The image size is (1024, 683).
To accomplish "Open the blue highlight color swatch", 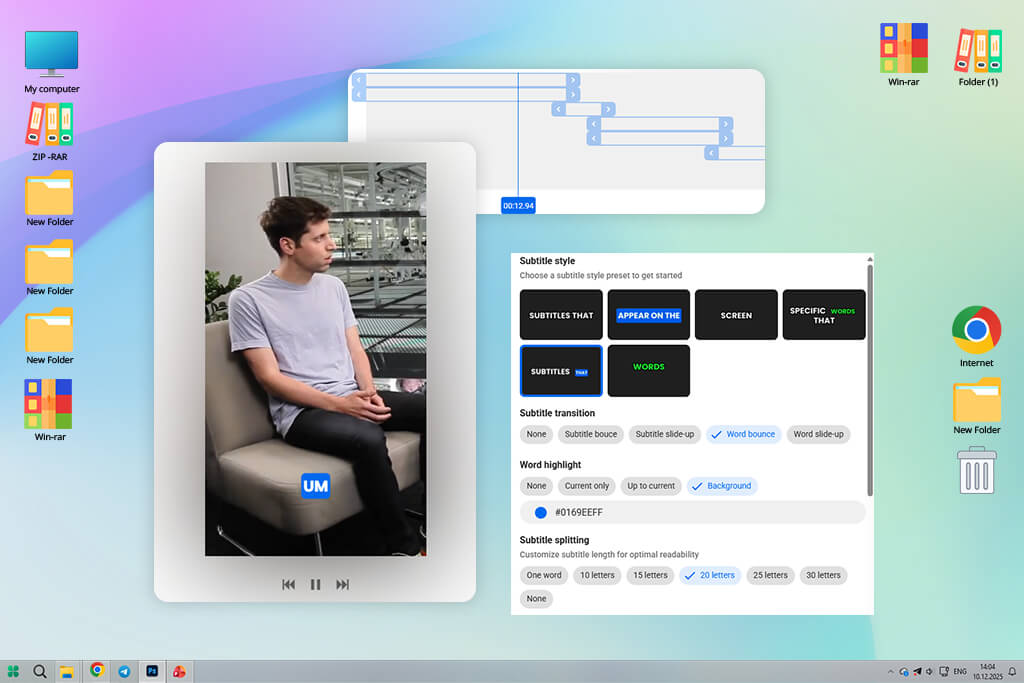I will coord(541,513).
